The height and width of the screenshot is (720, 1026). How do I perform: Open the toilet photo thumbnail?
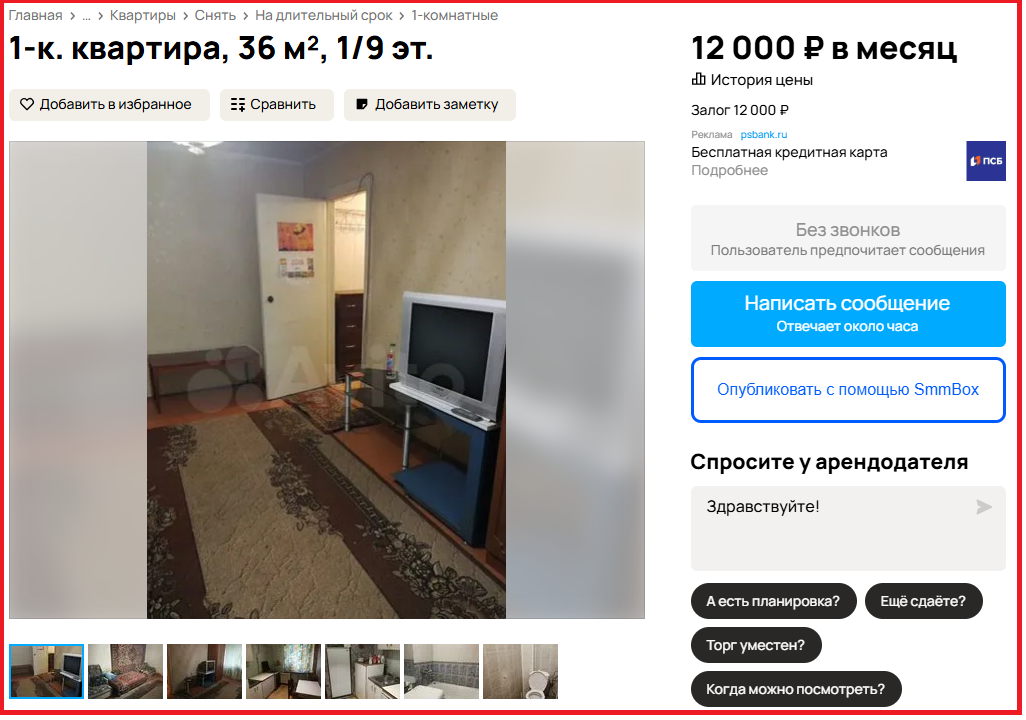520,672
